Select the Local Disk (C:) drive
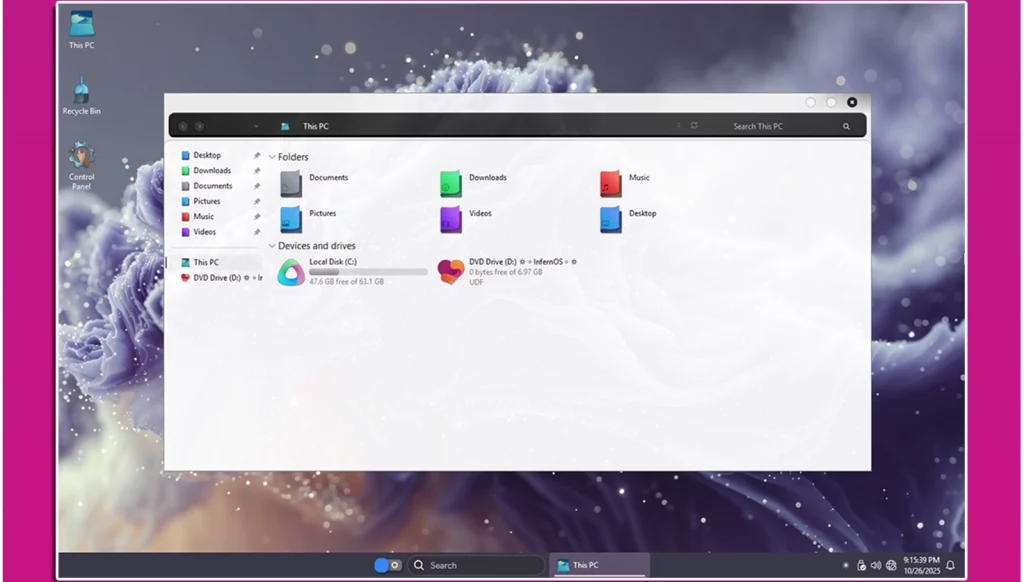 pyautogui.click(x=291, y=272)
